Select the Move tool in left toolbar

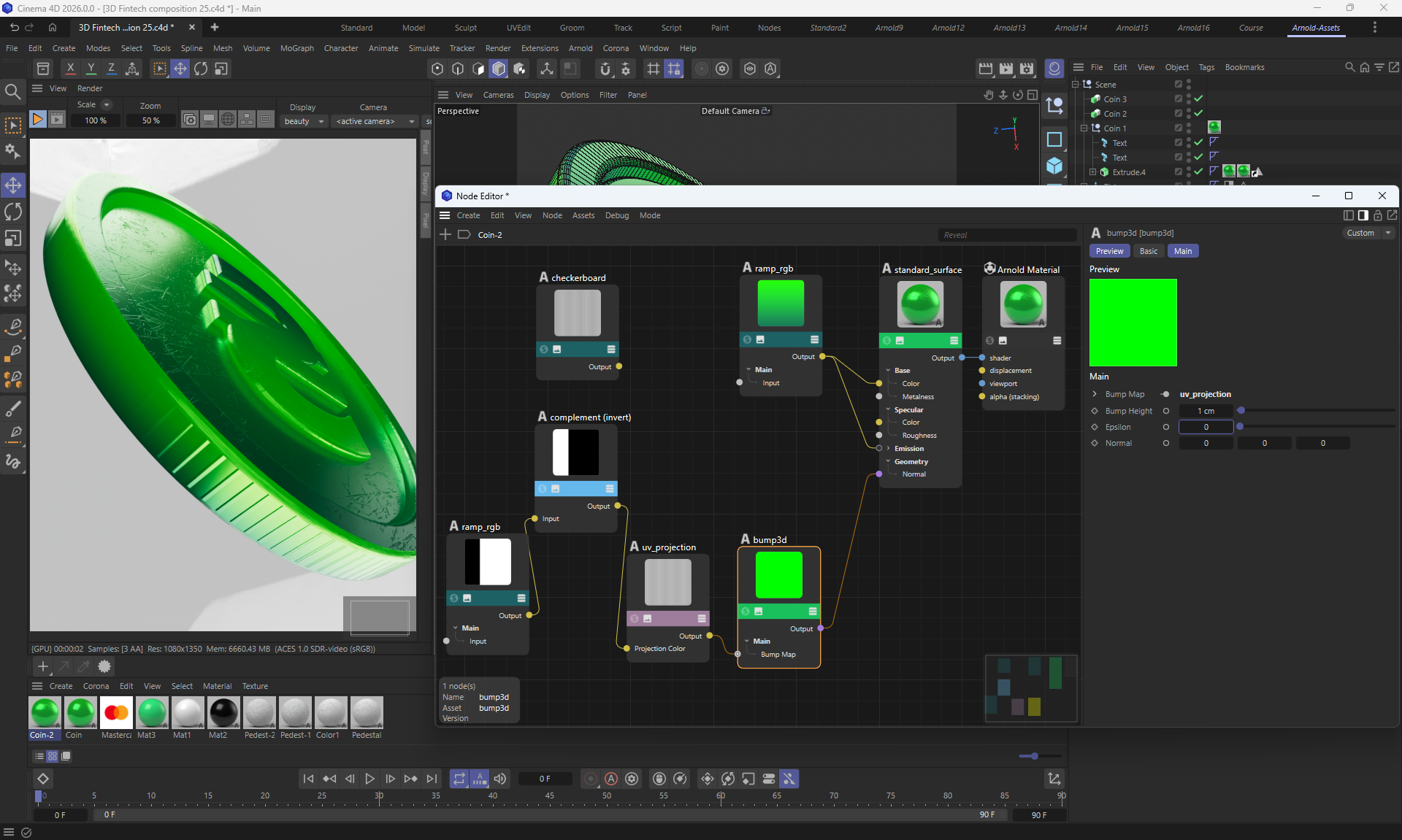coord(13,185)
